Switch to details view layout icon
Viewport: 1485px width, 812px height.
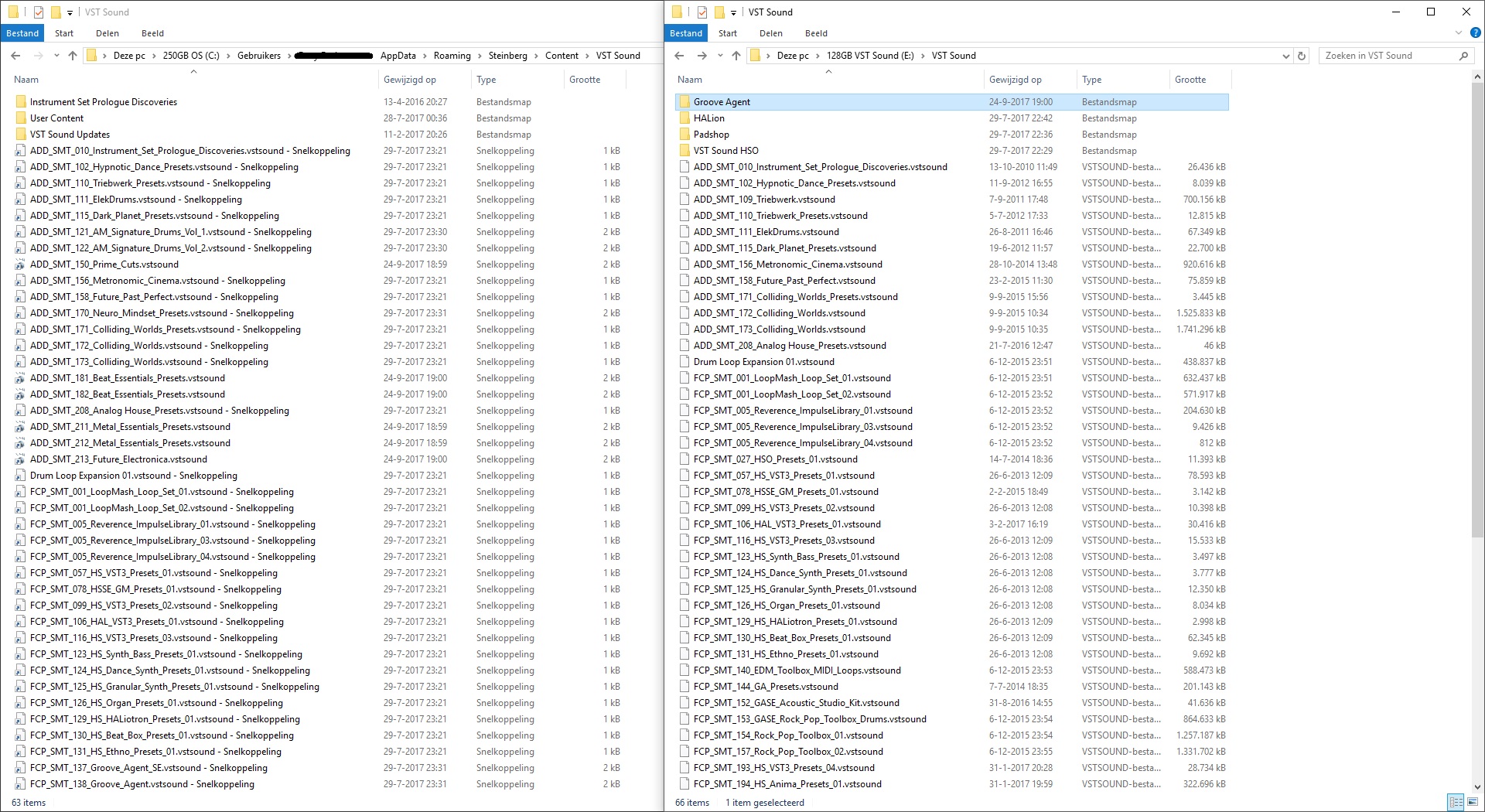click(1456, 803)
